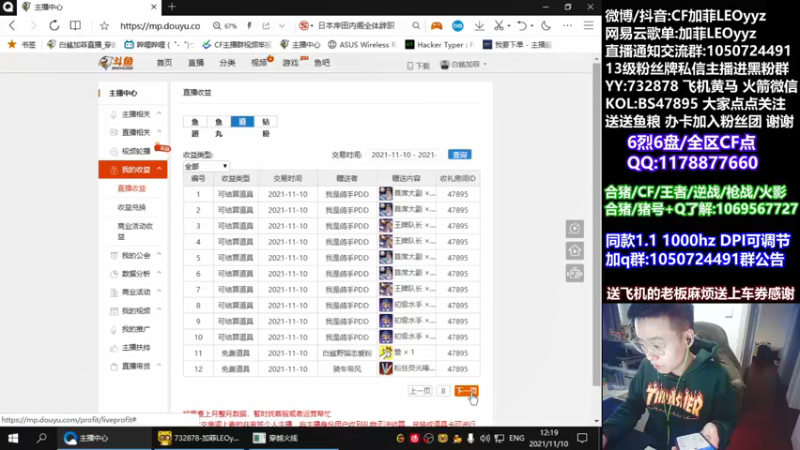
Task: Open the Windows Start menu
Action: pos(13,438)
